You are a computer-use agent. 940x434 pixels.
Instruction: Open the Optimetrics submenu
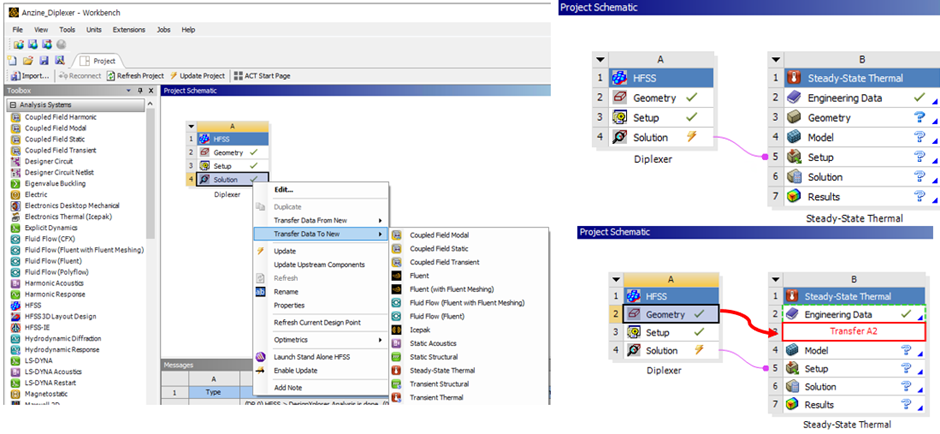321,340
